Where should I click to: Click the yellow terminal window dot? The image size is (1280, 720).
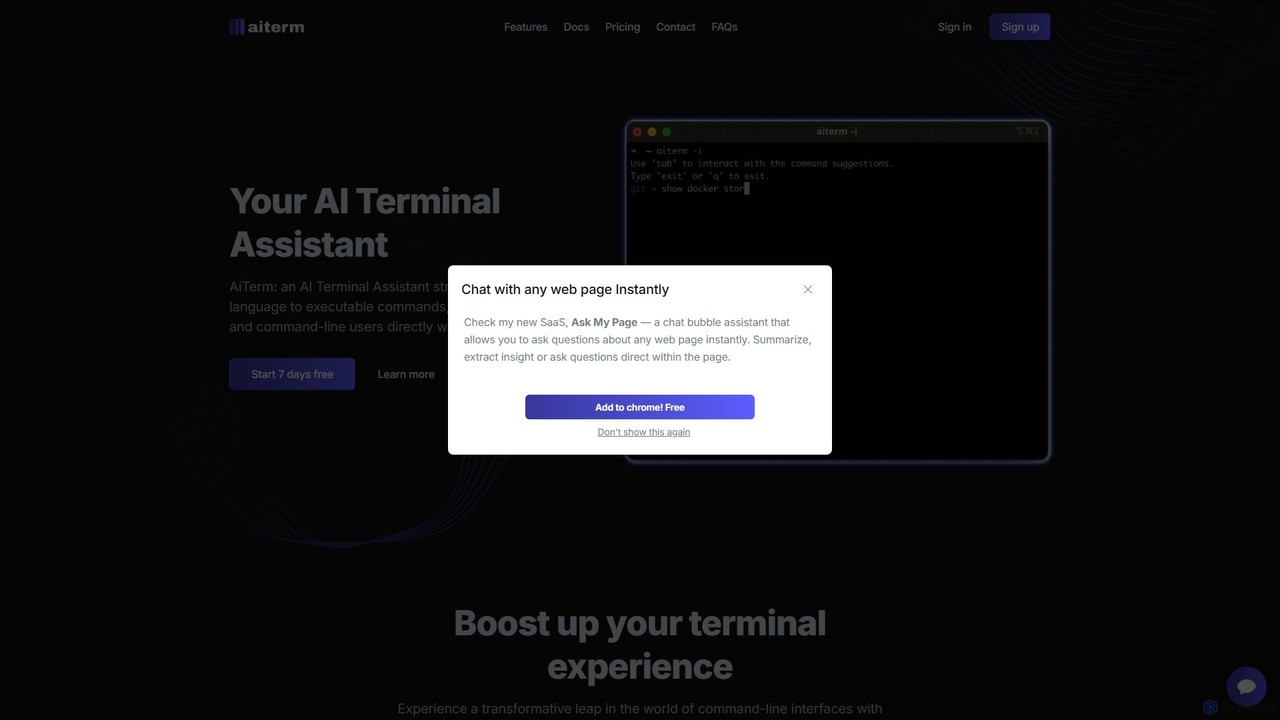click(652, 132)
